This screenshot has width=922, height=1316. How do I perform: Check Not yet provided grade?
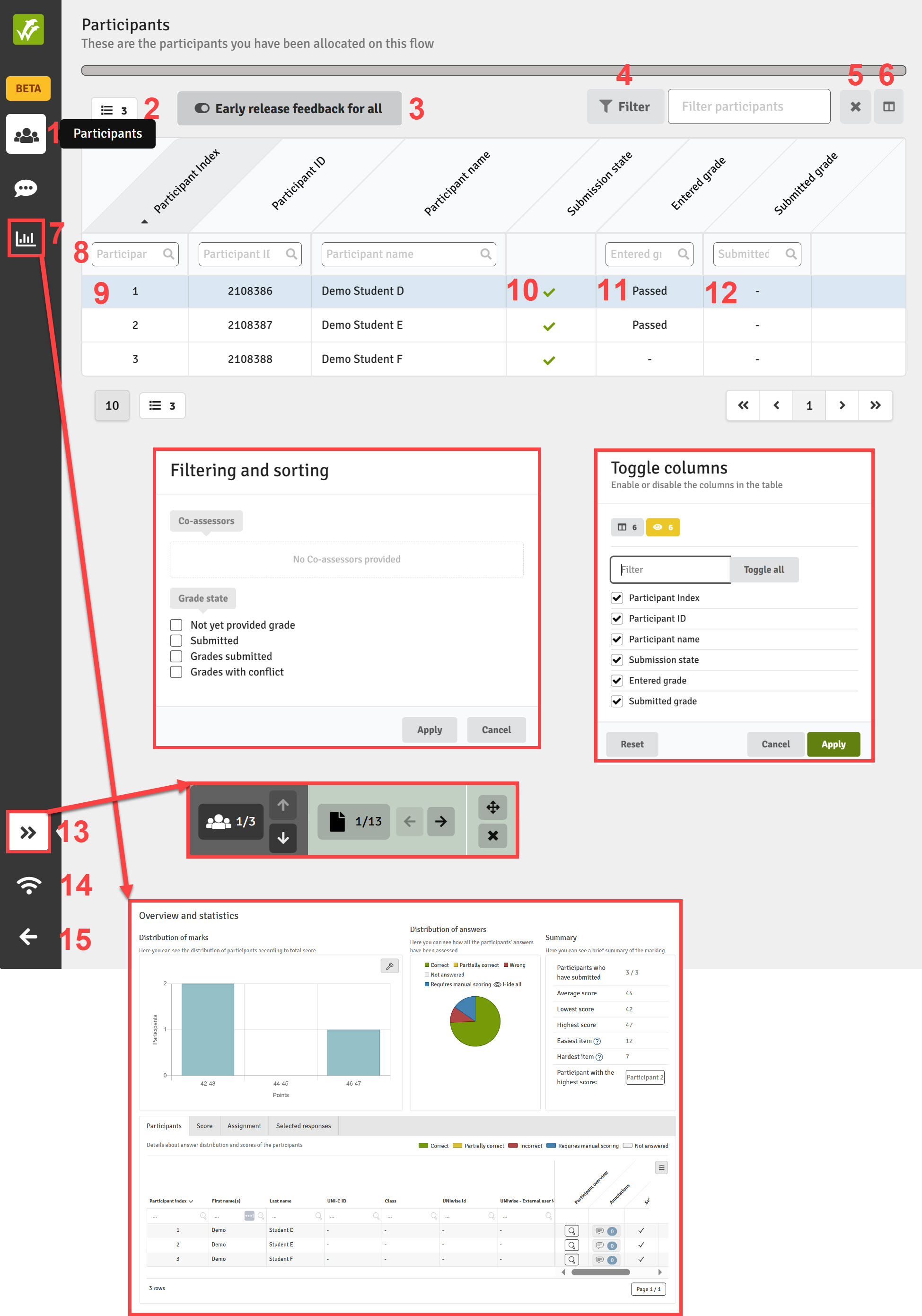176,625
